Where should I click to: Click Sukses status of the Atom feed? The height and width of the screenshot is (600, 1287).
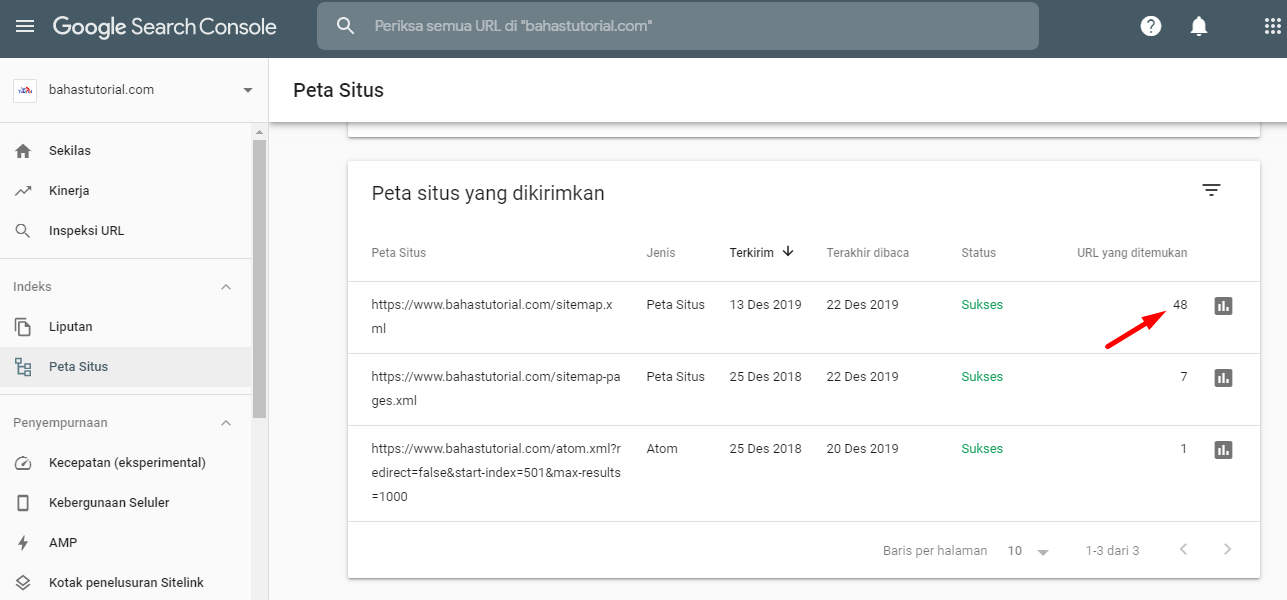pyautogui.click(x=982, y=449)
